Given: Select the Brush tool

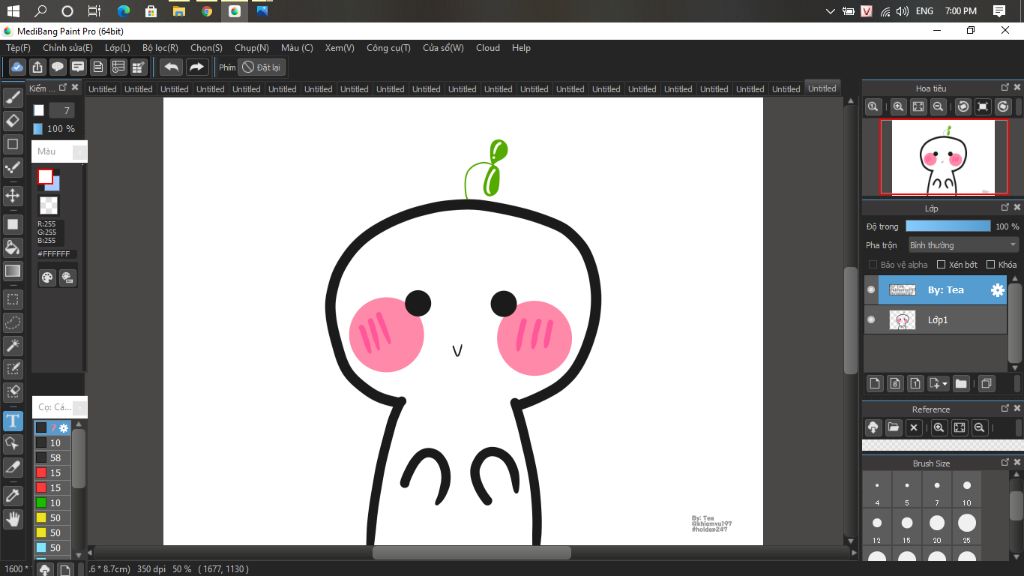Looking at the screenshot, I should coord(13,98).
